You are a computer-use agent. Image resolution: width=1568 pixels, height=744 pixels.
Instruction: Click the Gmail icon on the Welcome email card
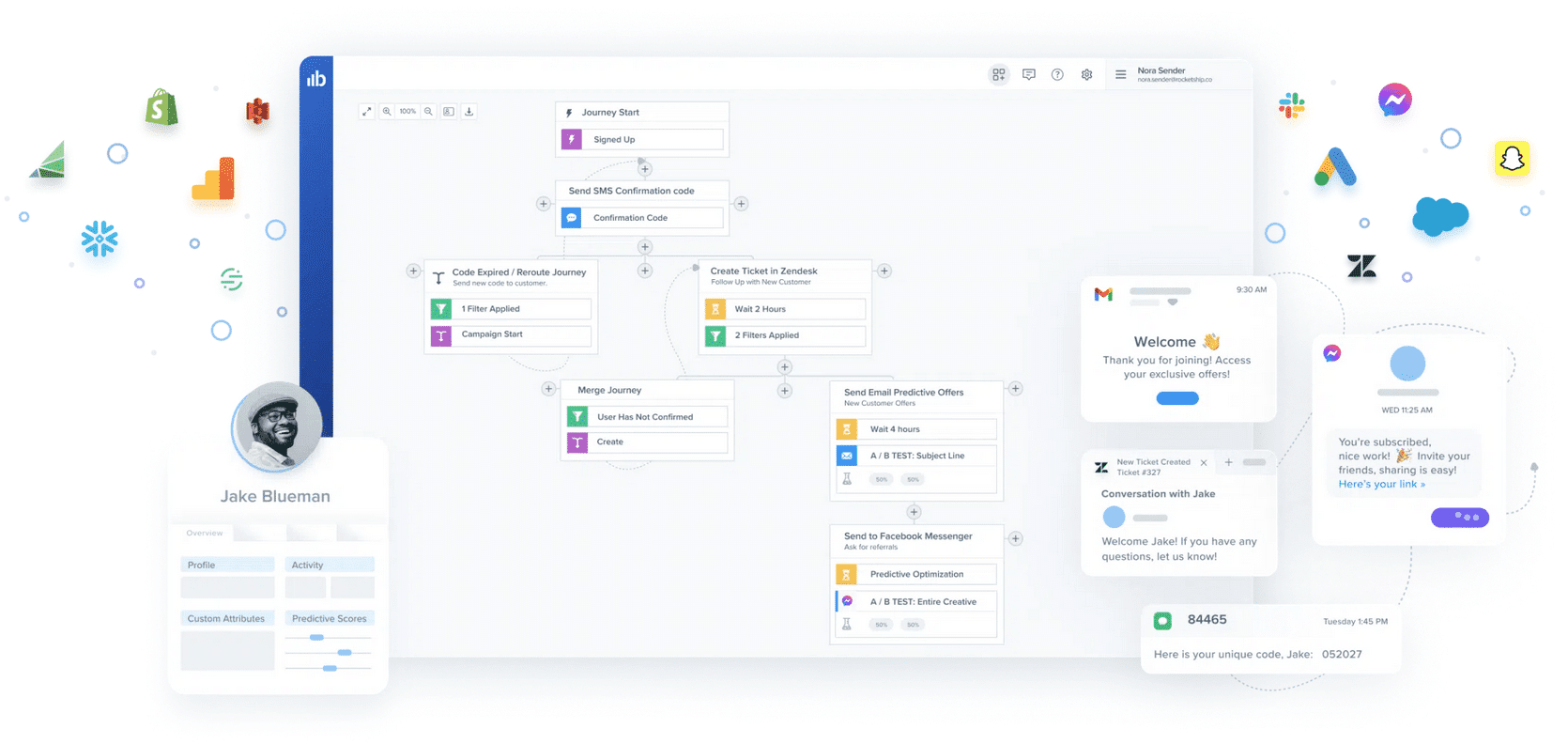[x=1103, y=294]
